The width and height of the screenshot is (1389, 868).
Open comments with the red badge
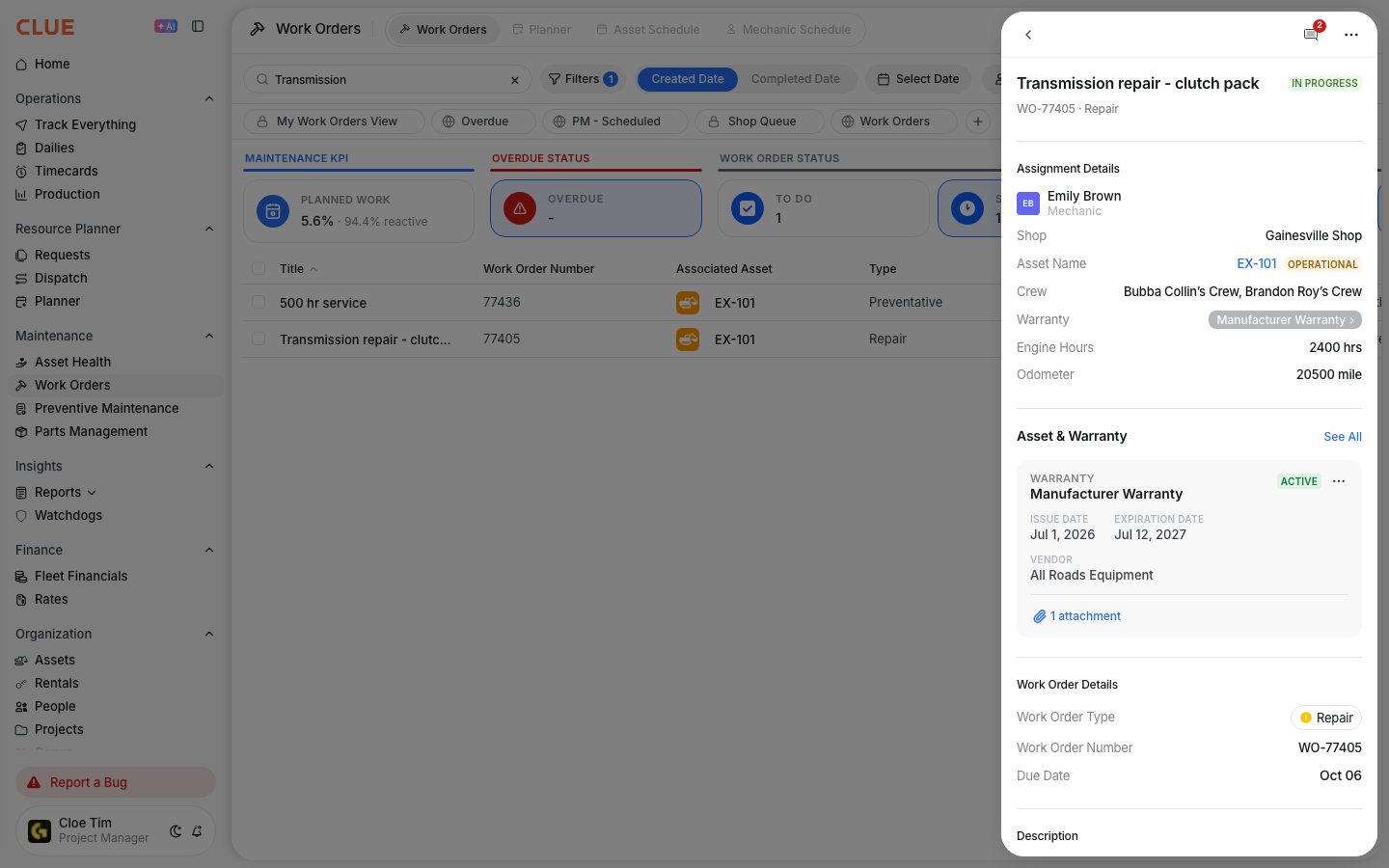[1311, 35]
